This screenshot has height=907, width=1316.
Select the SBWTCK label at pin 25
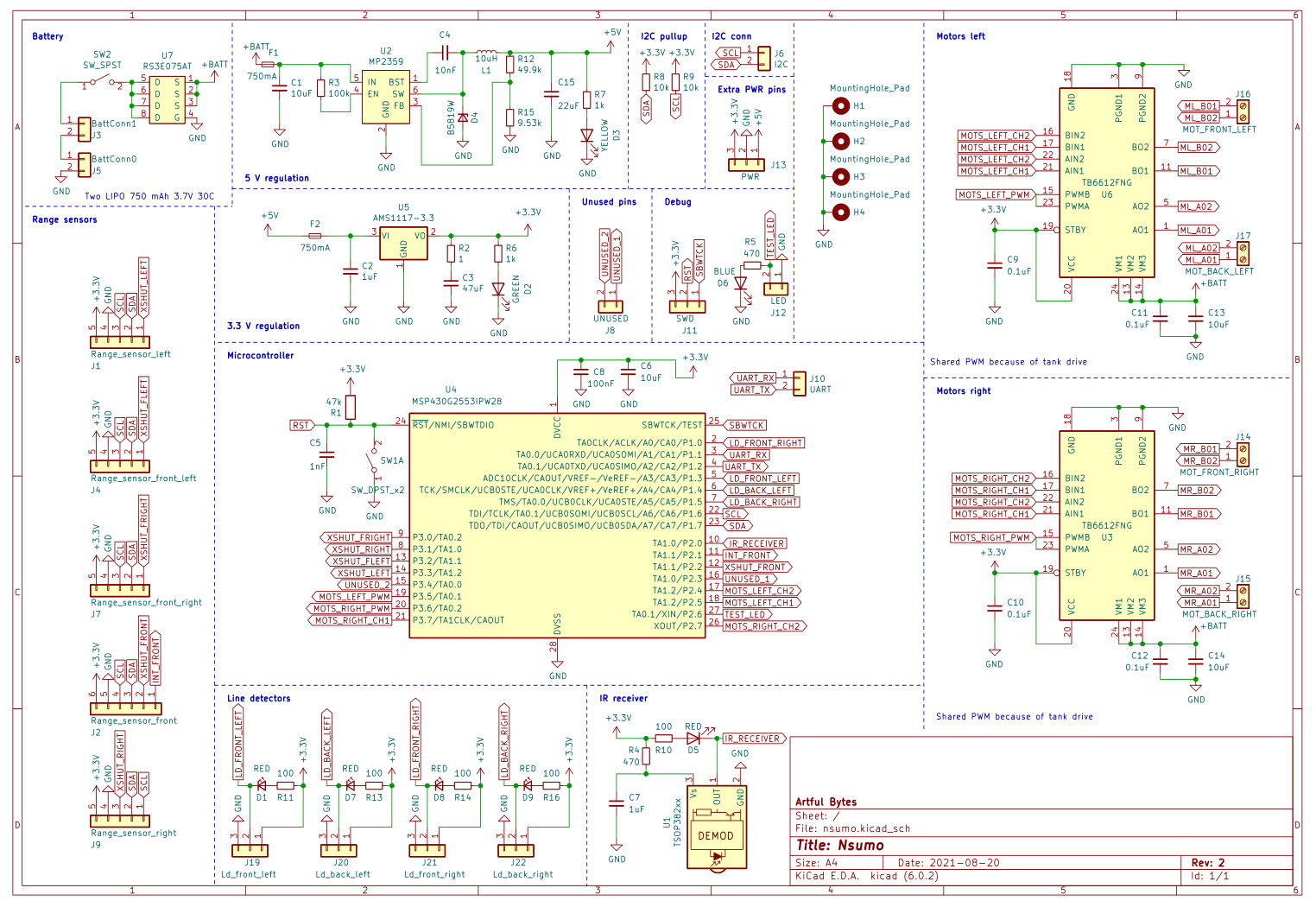coord(745,425)
